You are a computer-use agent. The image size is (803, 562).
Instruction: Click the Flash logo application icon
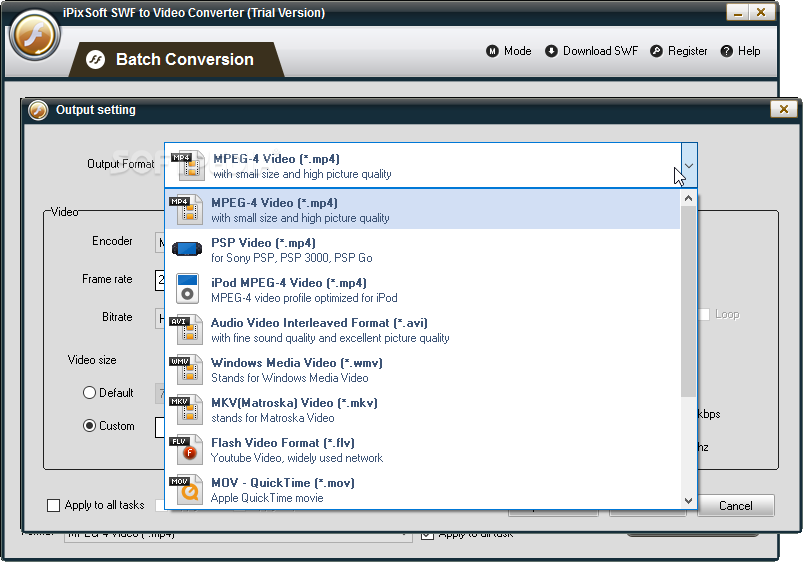pyautogui.click(x=35, y=36)
